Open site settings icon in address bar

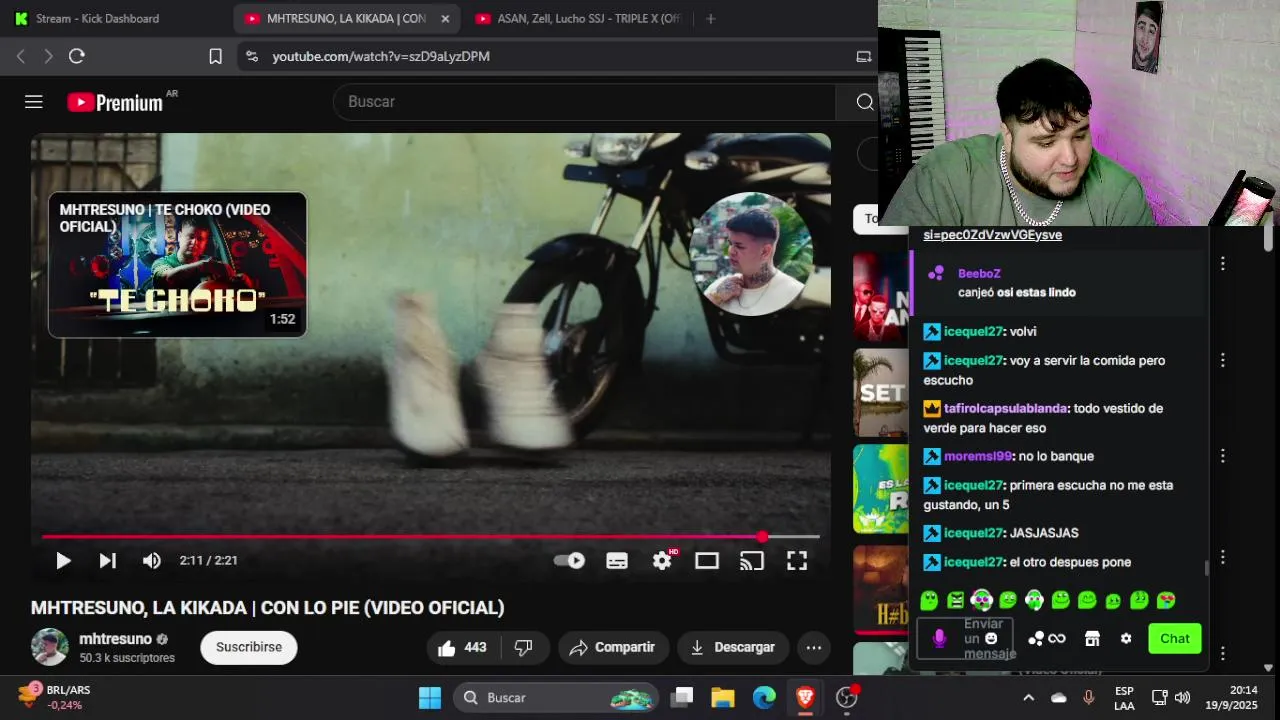pyautogui.click(x=252, y=56)
